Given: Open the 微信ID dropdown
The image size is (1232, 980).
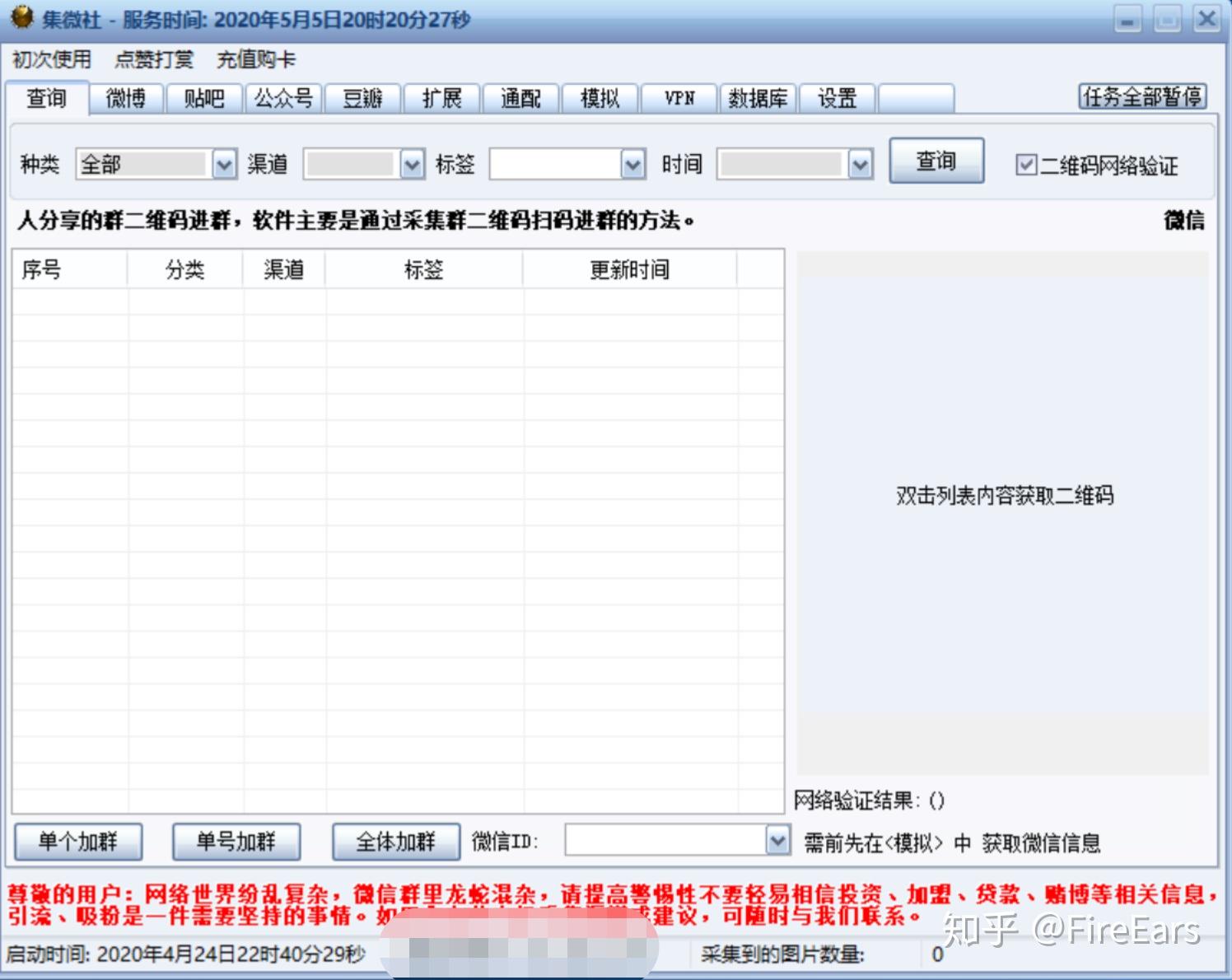Looking at the screenshot, I should coord(777,841).
